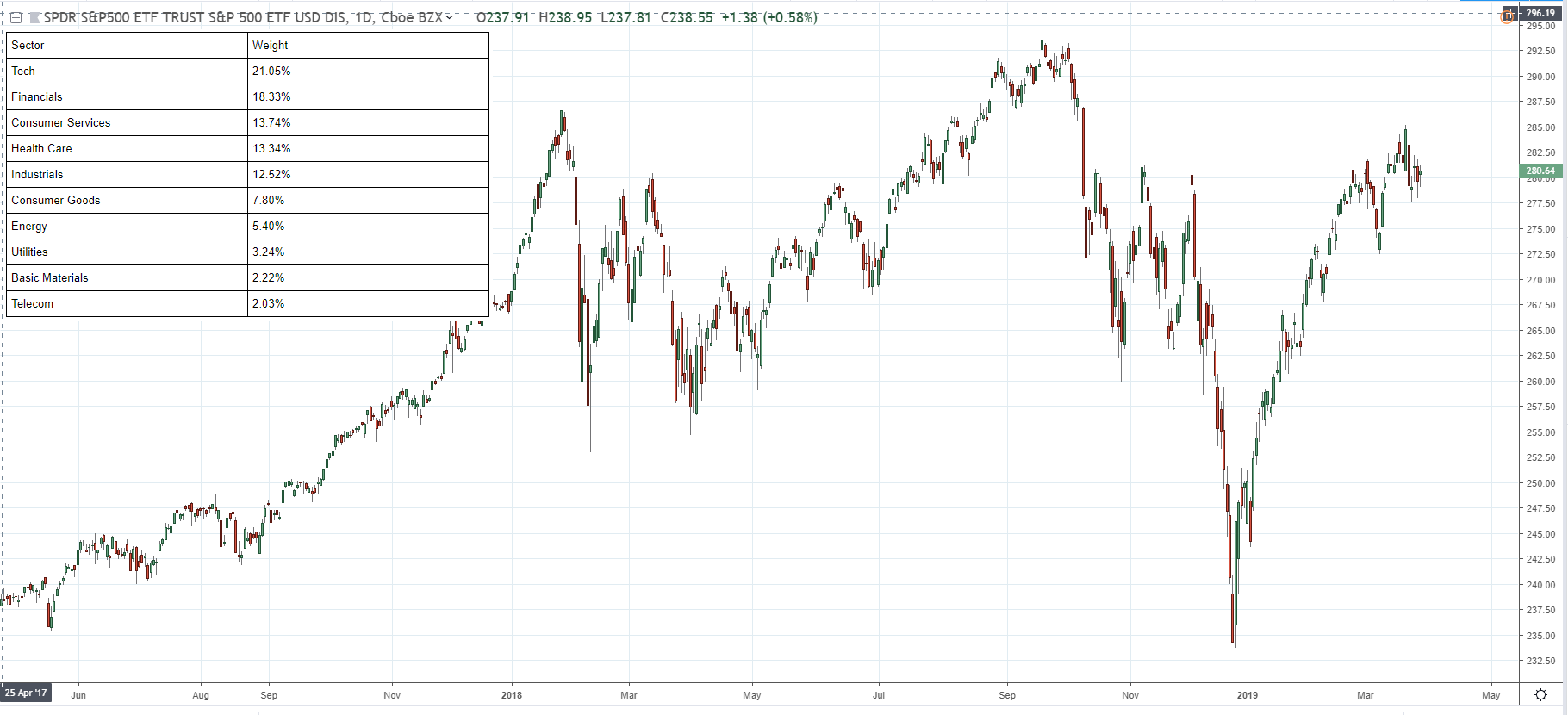Viewport: 1568px width, 715px height.
Task: Click the 280.64 current price label
Action: 1540,171
